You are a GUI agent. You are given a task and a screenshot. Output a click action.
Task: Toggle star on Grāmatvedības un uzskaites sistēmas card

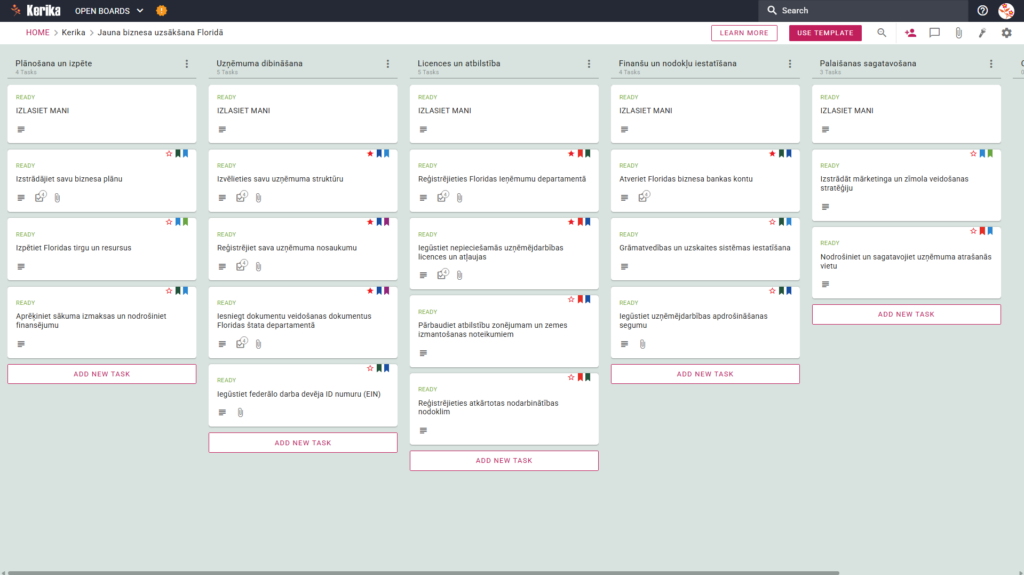click(x=773, y=222)
